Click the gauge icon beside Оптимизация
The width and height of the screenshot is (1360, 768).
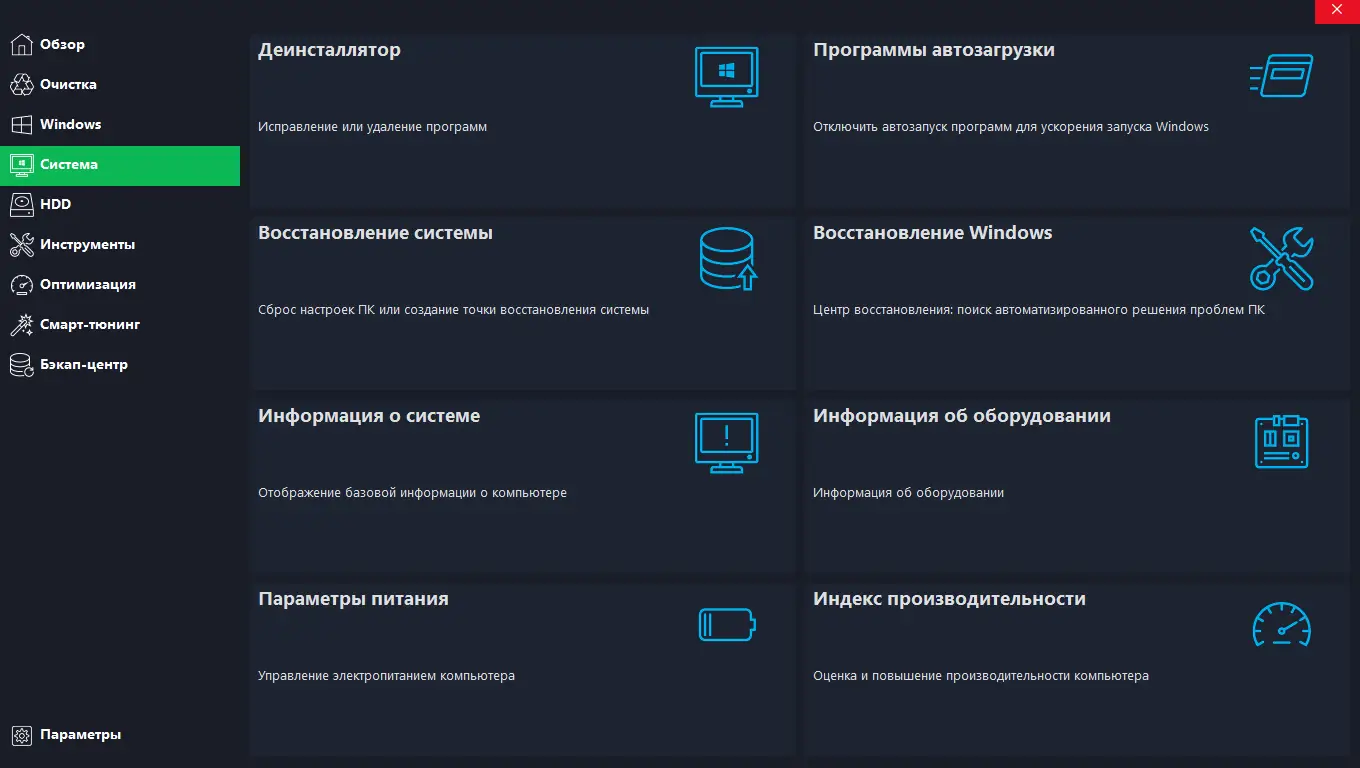coord(21,285)
